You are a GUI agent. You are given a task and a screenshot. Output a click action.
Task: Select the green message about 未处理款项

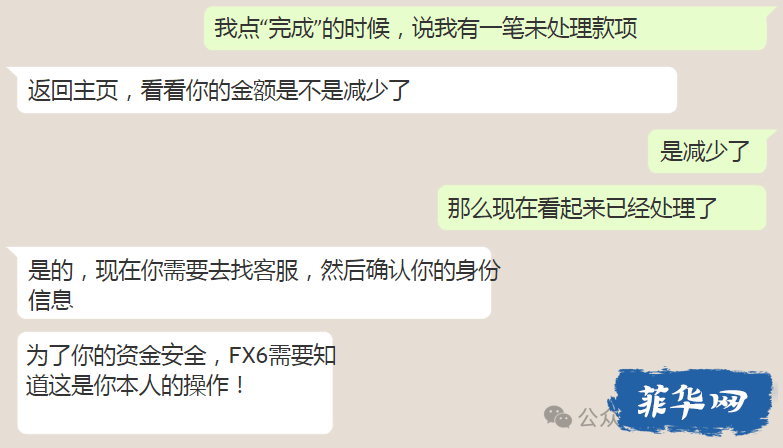coord(485,28)
